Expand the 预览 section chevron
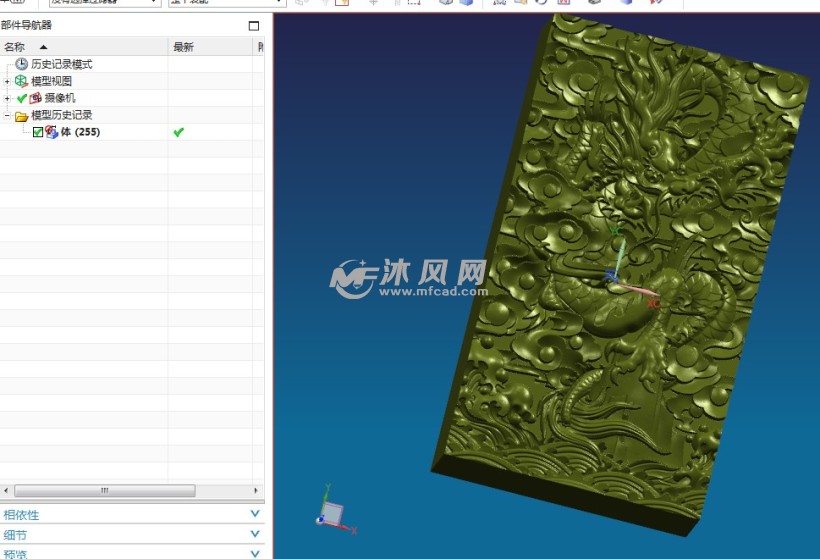The width and height of the screenshot is (820, 559). pyautogui.click(x=255, y=553)
